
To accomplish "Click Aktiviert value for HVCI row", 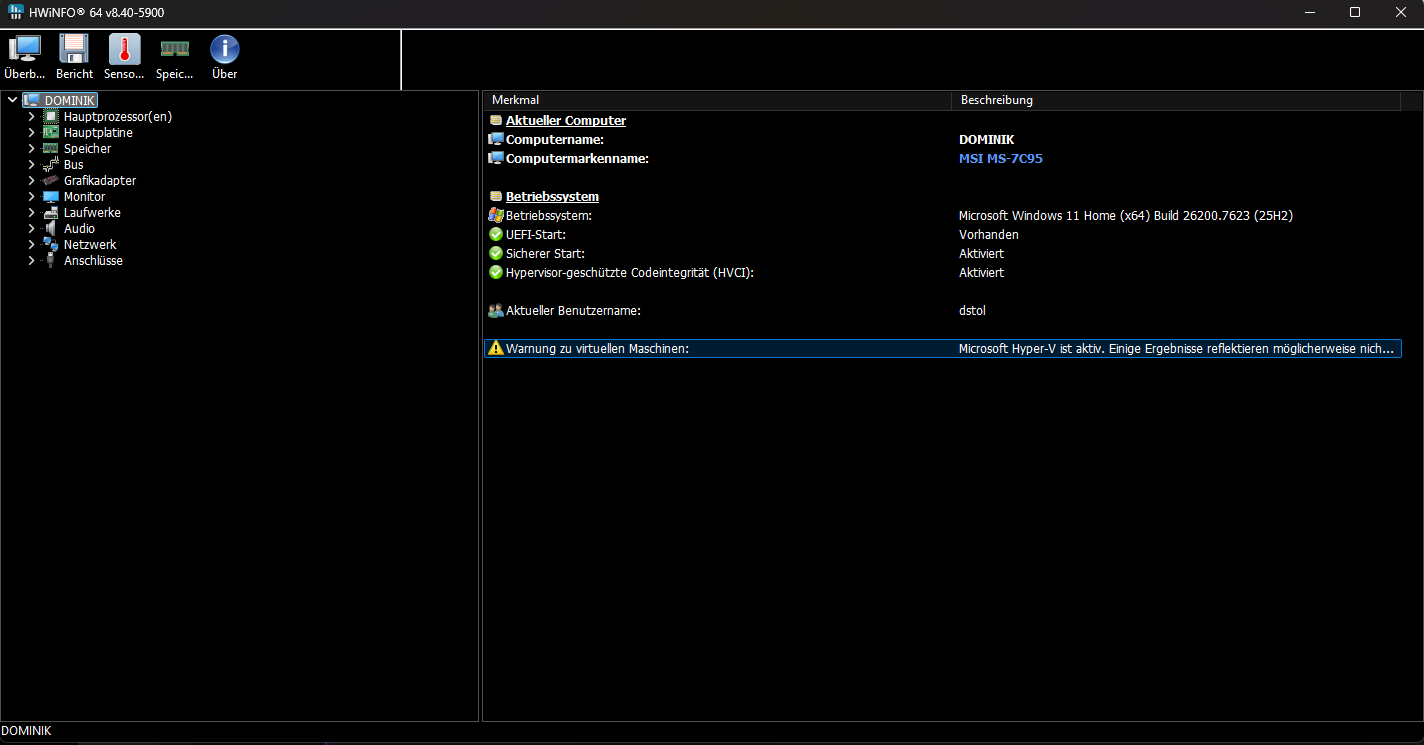I will 982,272.
